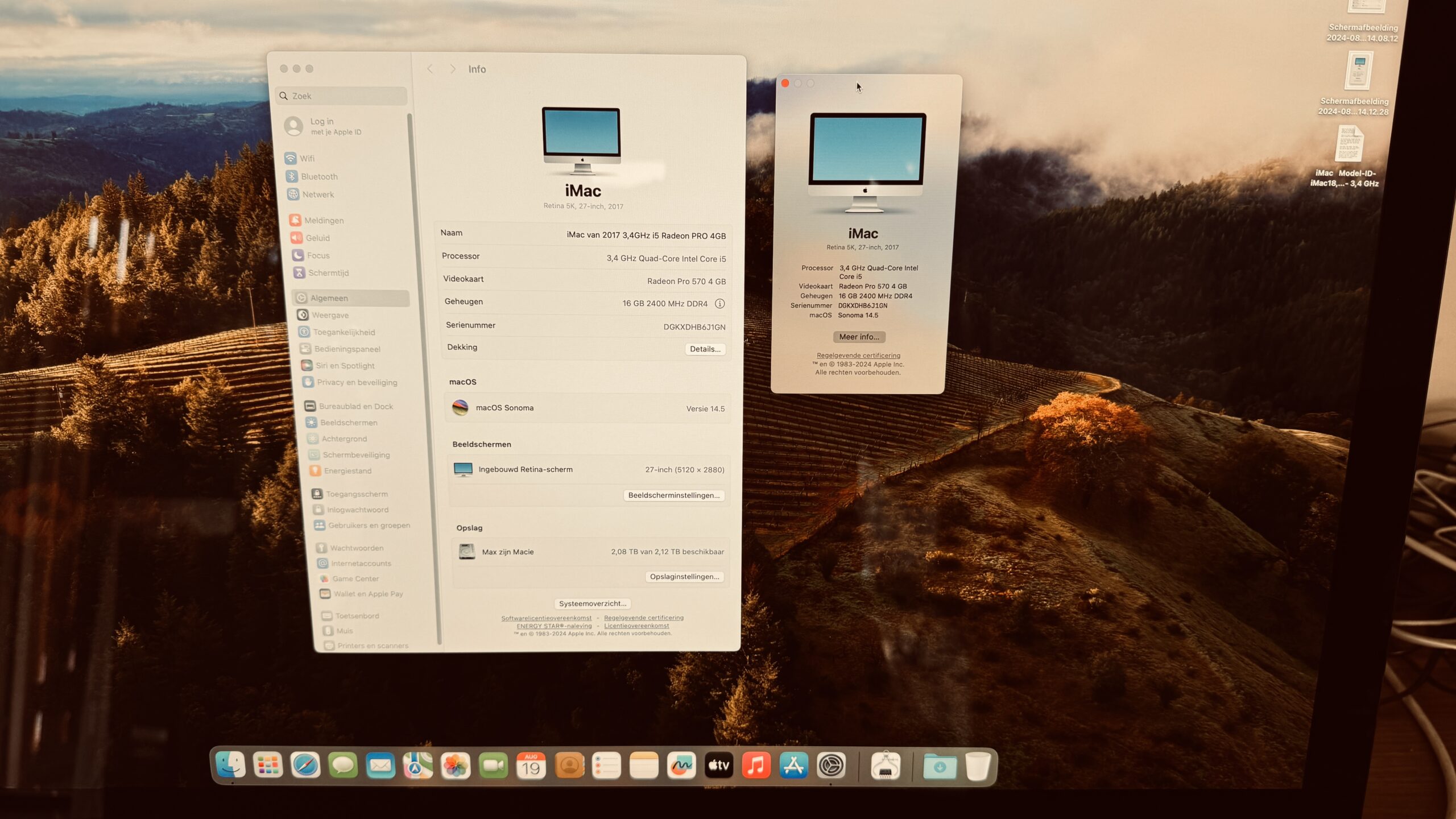This screenshot has width=1456, height=819.
Task: Close the About This Mac window
Action: click(785, 84)
